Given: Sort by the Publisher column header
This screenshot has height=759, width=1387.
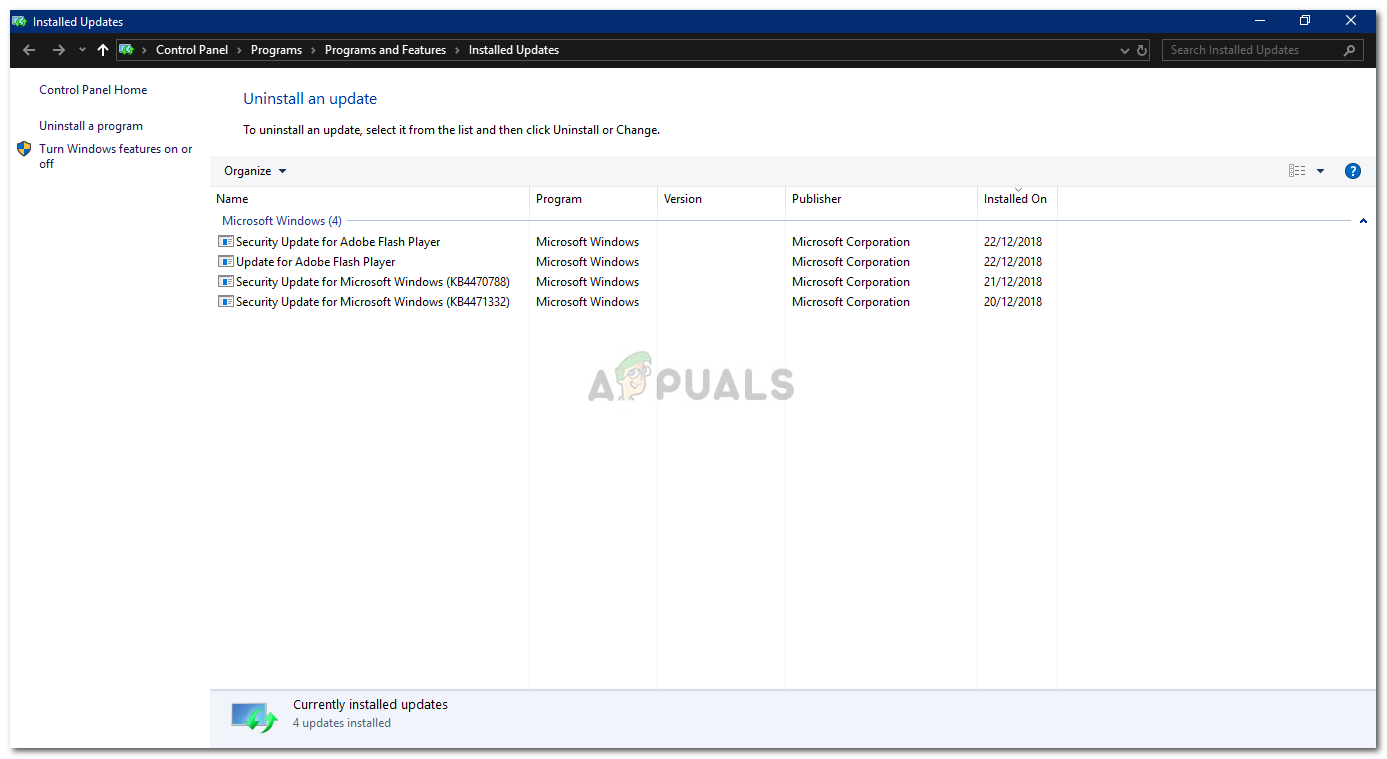Looking at the screenshot, I should tap(881, 199).
